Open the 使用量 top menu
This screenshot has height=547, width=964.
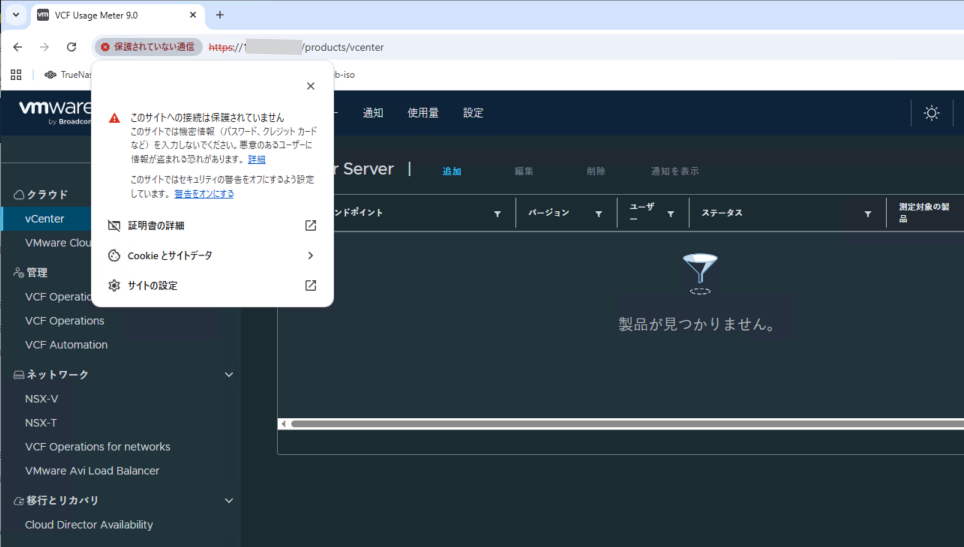coord(423,113)
